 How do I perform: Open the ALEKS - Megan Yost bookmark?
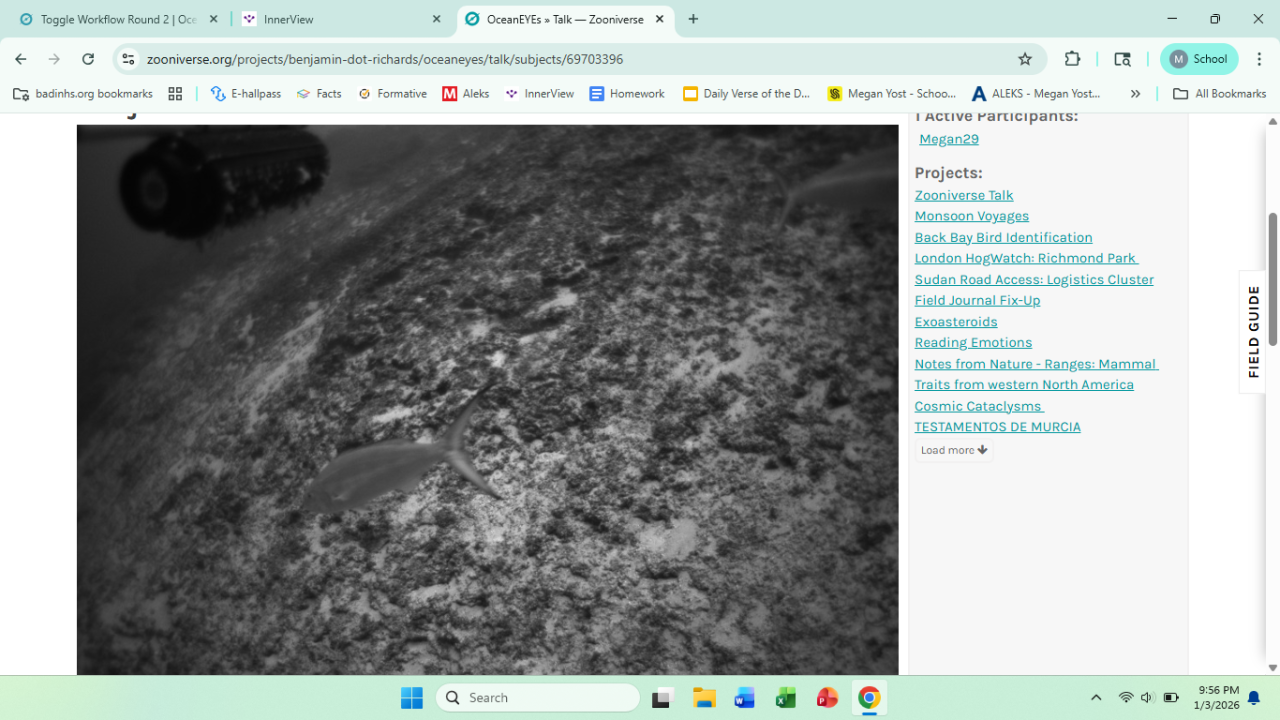click(x=1036, y=93)
